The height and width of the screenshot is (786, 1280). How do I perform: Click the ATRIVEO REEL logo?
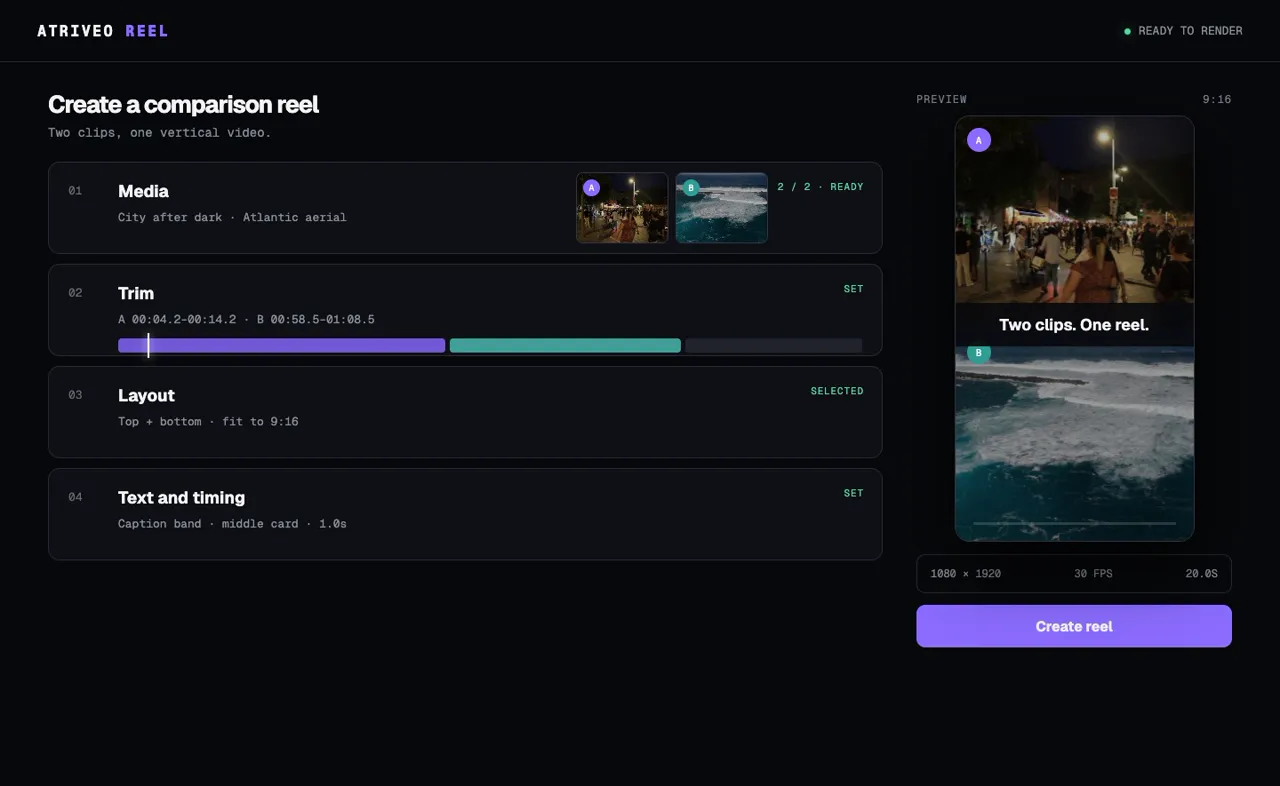103,31
